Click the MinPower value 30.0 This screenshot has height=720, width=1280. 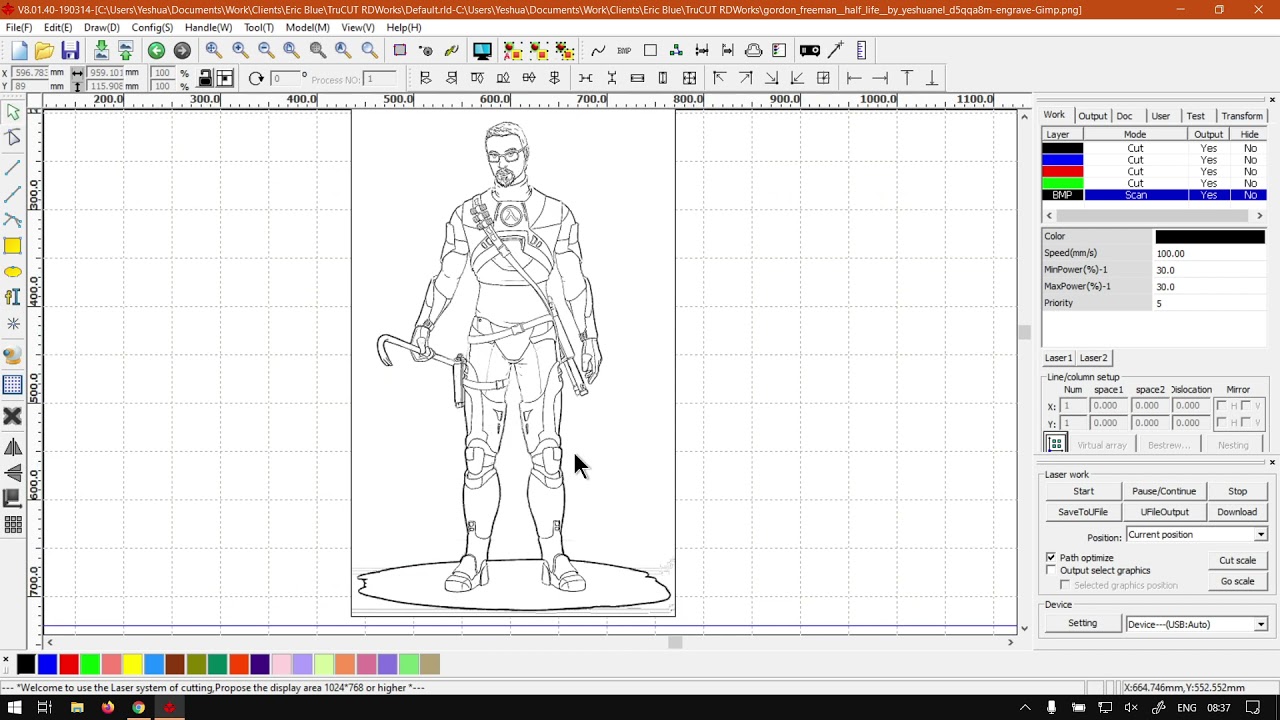coord(1210,270)
